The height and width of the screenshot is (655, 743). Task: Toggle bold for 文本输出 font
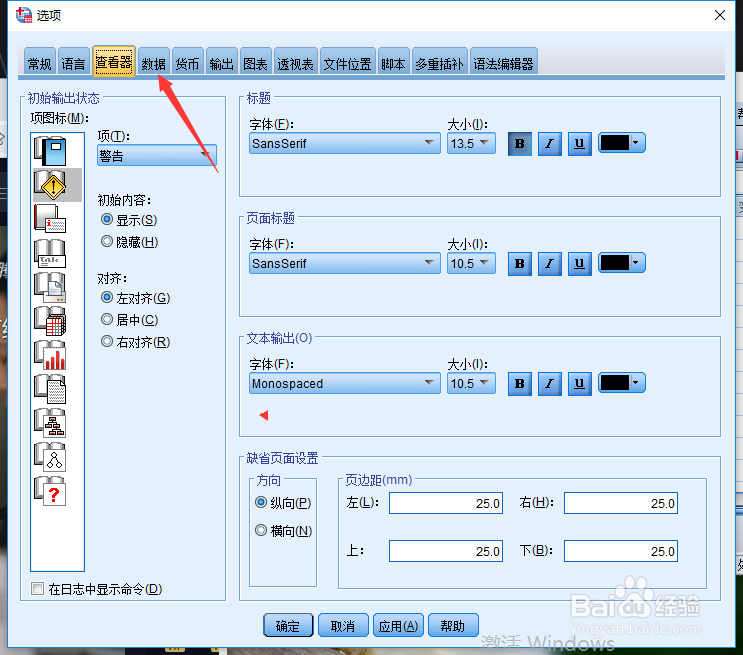(520, 383)
